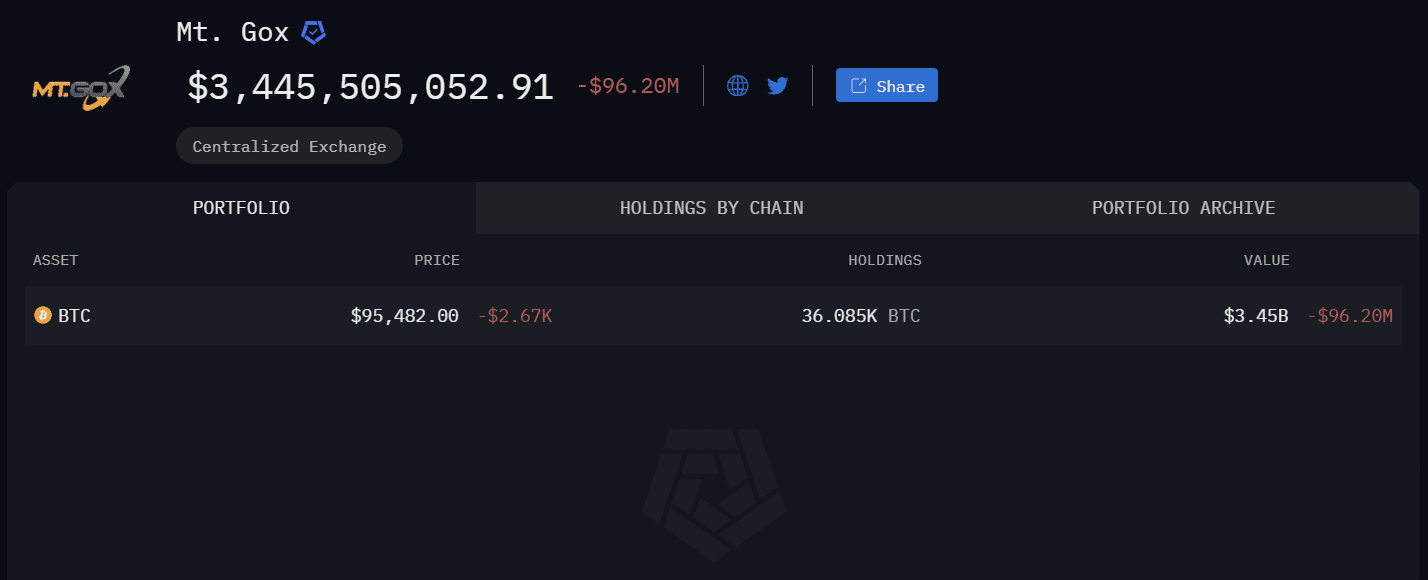Click the Mt. Gox logo image

click(80, 88)
